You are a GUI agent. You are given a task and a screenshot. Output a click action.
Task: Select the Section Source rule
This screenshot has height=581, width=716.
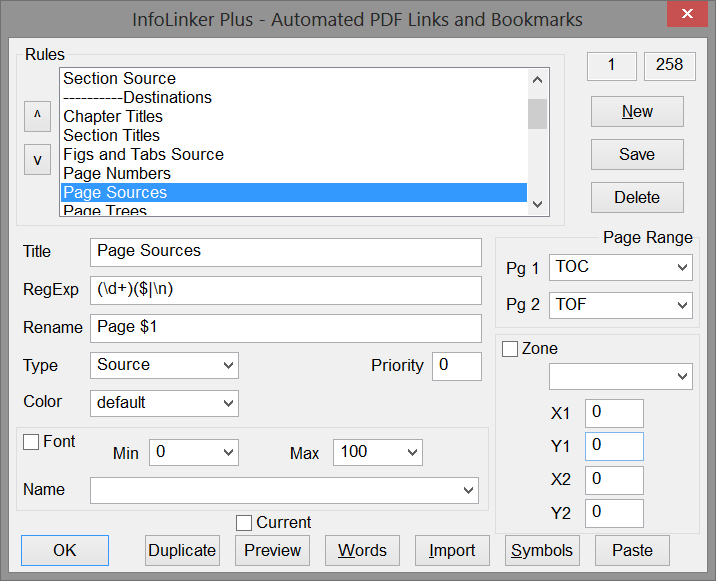tap(294, 79)
